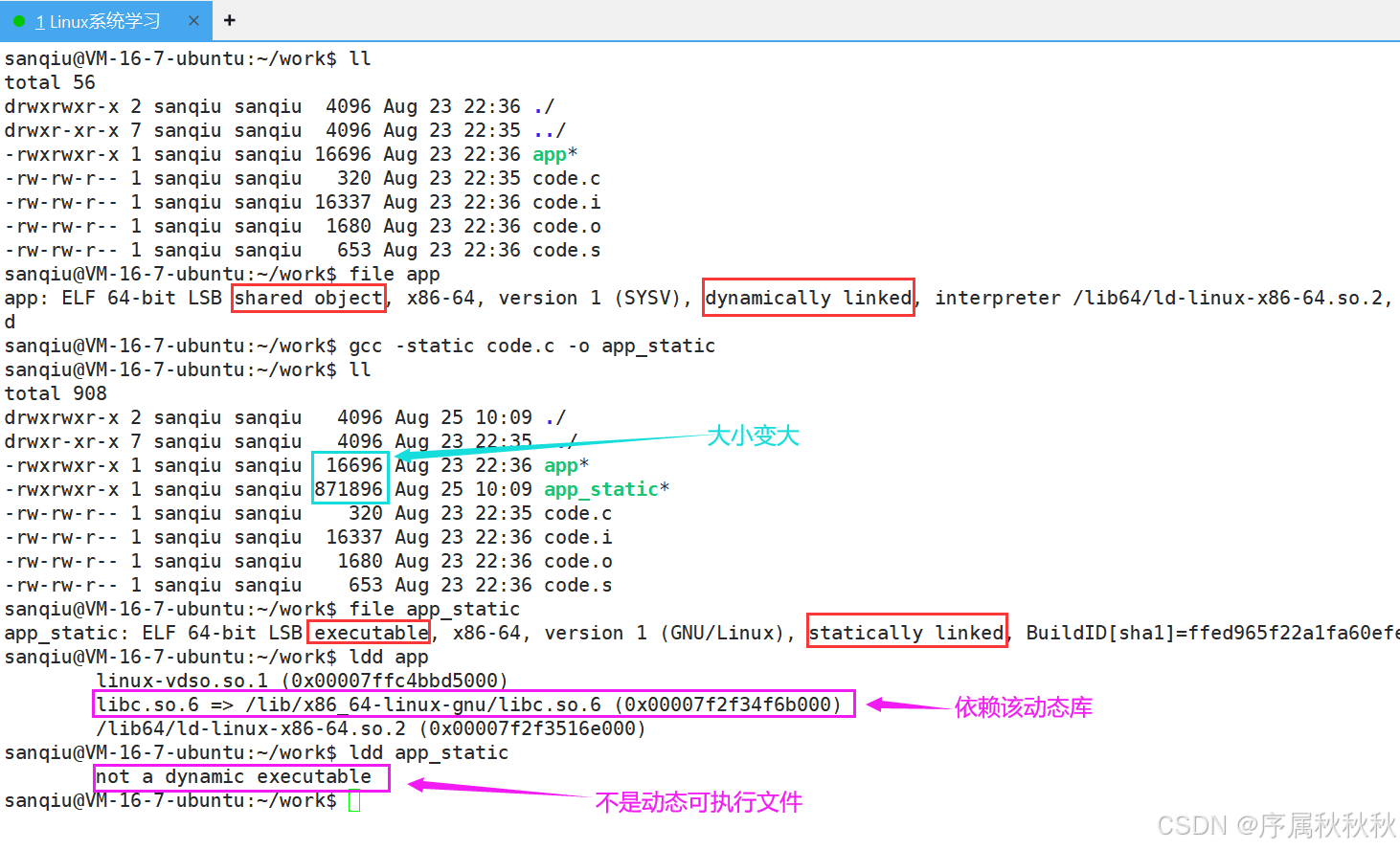Click the 'total 56' line
The height and width of the screenshot is (850, 1400).
[50, 82]
